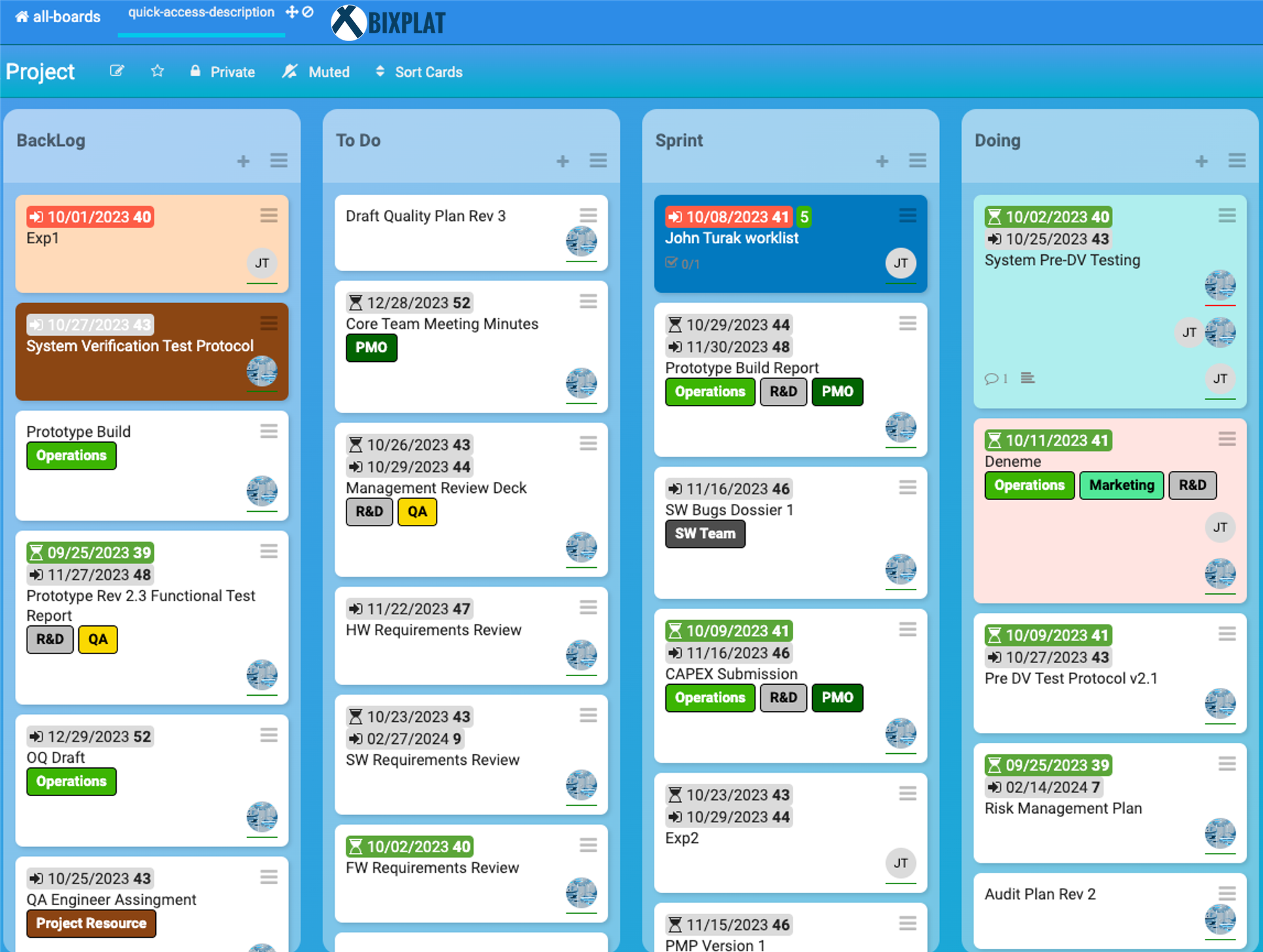Image resolution: width=1263 pixels, height=952 pixels.
Task: Add a card to the BackLog list
Action: click(243, 161)
